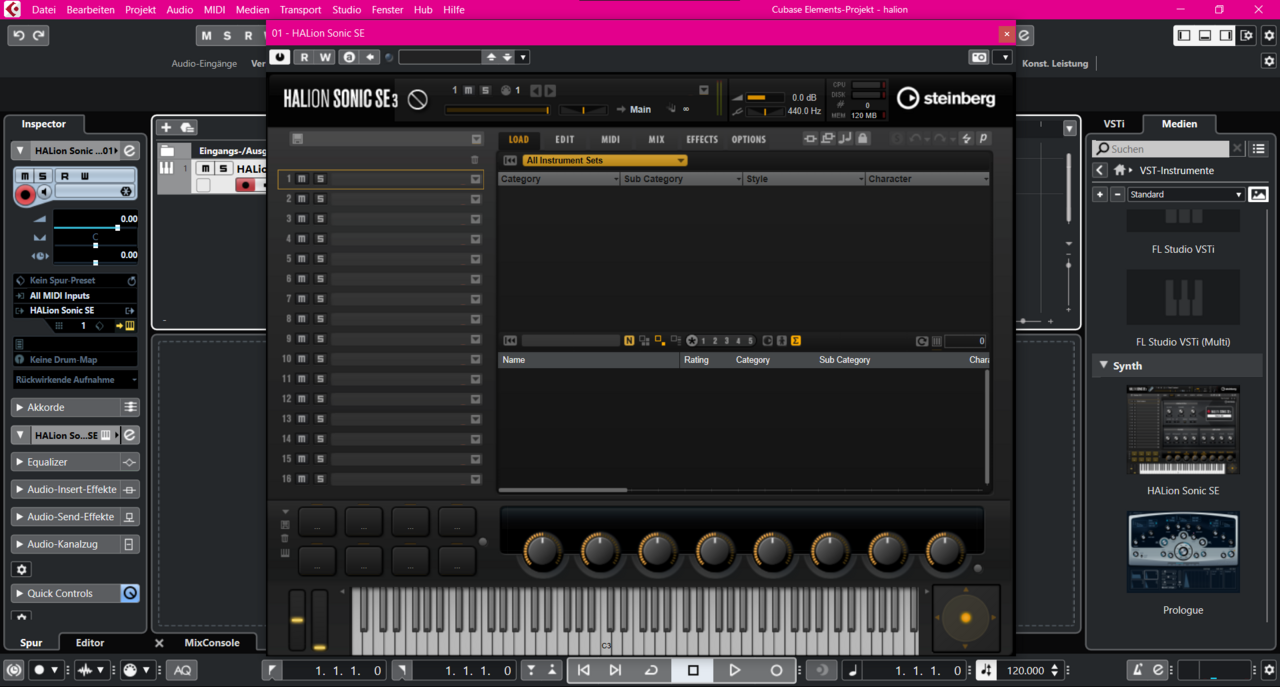Click the record enable button in Inspector
1280x687 pixels.
coord(25,194)
